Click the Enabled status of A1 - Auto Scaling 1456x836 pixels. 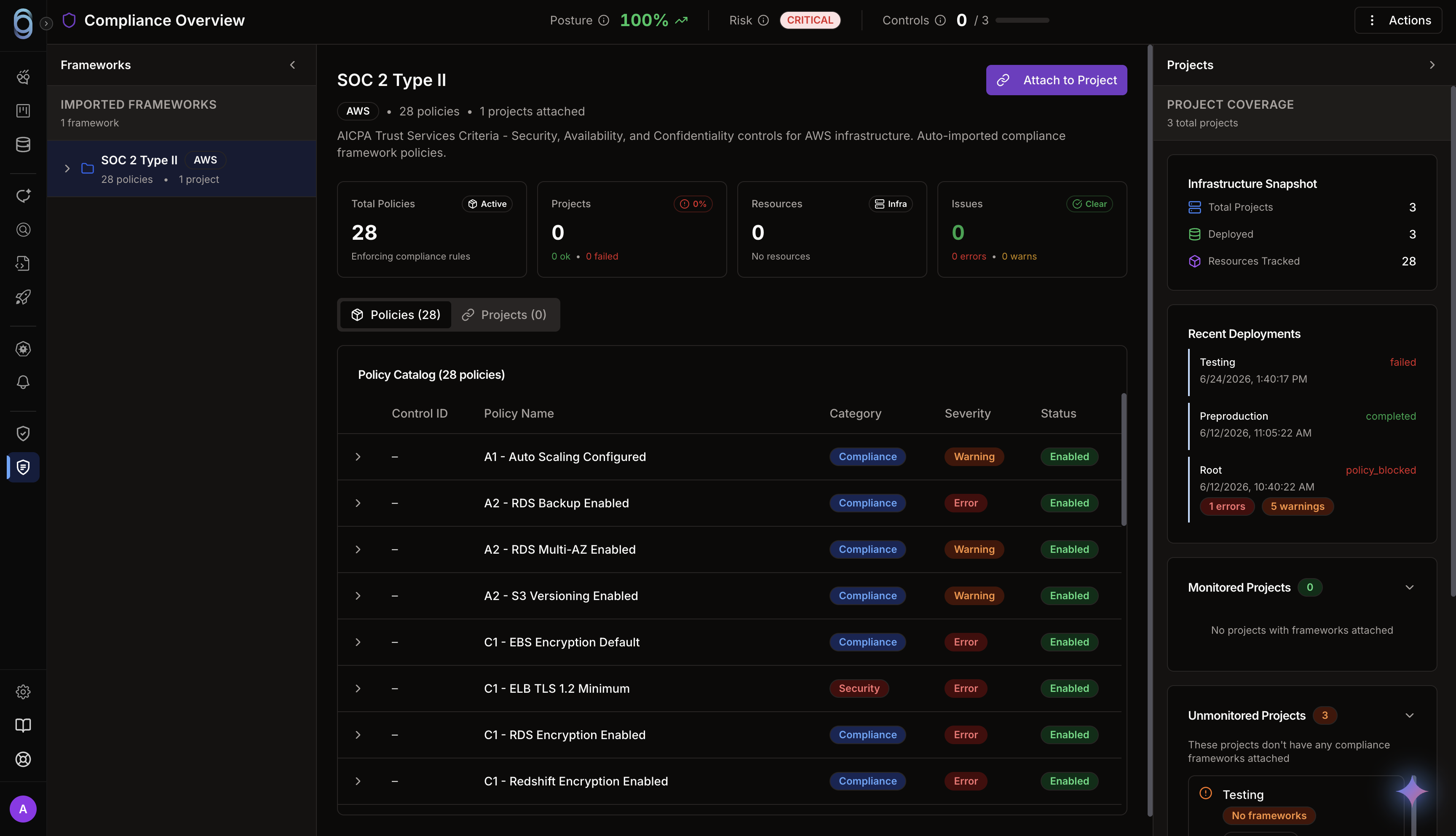[x=1069, y=457]
